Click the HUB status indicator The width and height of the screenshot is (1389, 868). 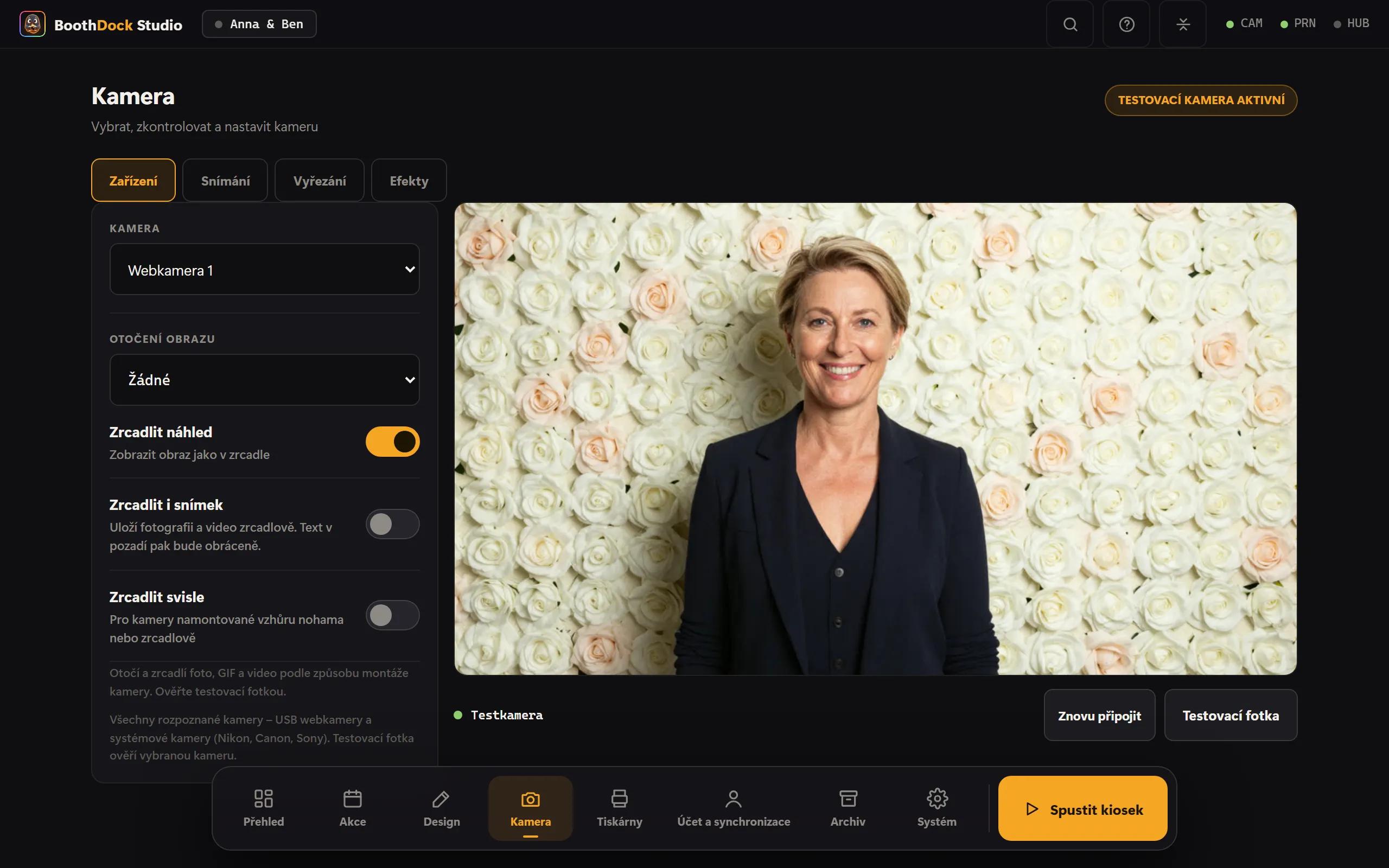pyautogui.click(x=1352, y=23)
